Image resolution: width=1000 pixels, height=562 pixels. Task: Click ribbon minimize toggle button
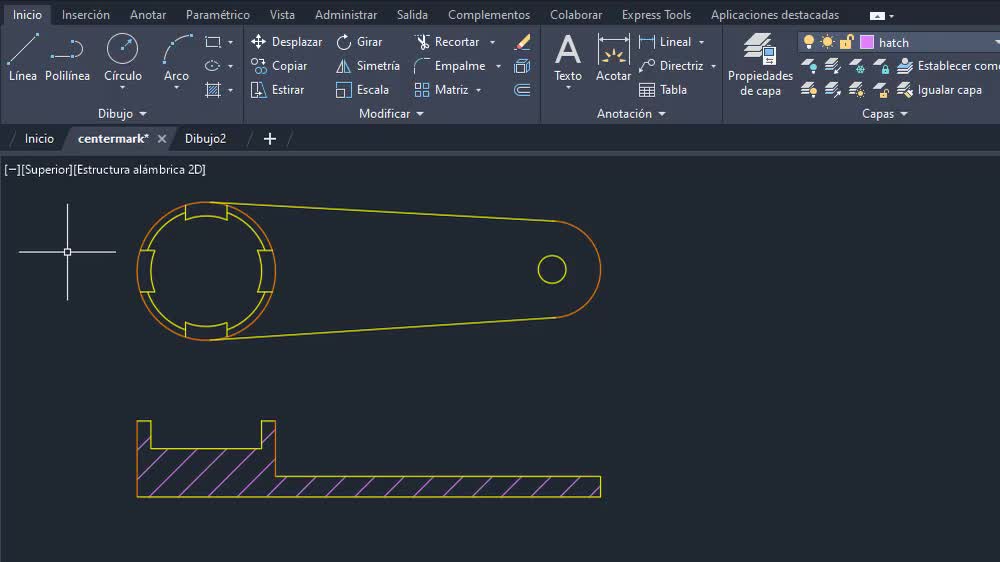878,16
